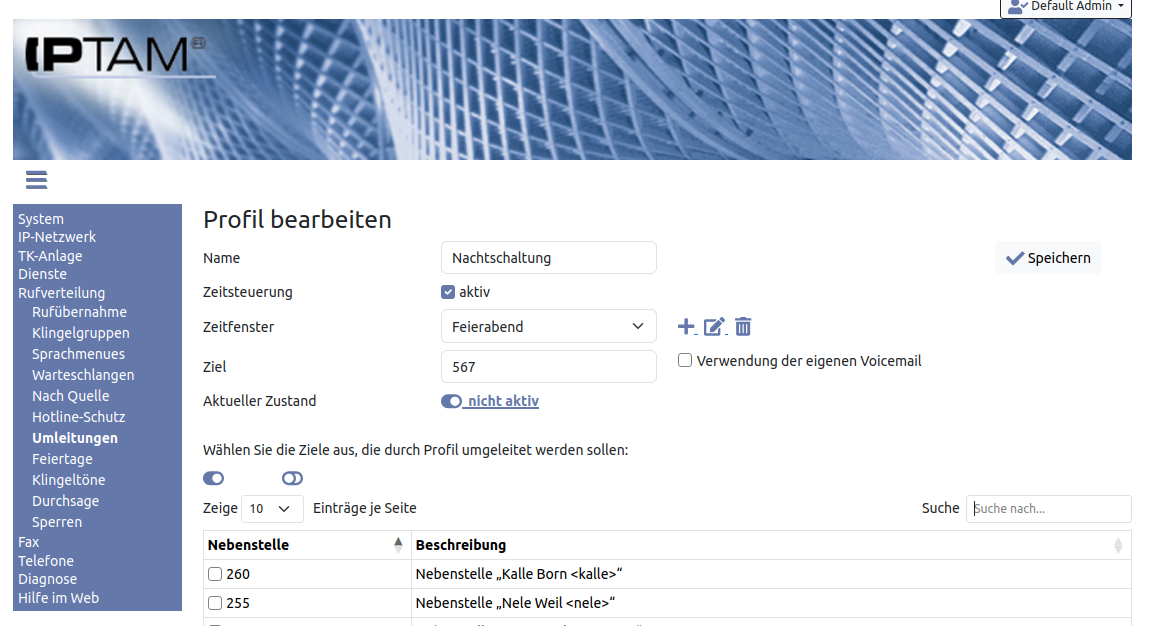
Task: Click the Default Admin user icon
Action: click(1018, 6)
